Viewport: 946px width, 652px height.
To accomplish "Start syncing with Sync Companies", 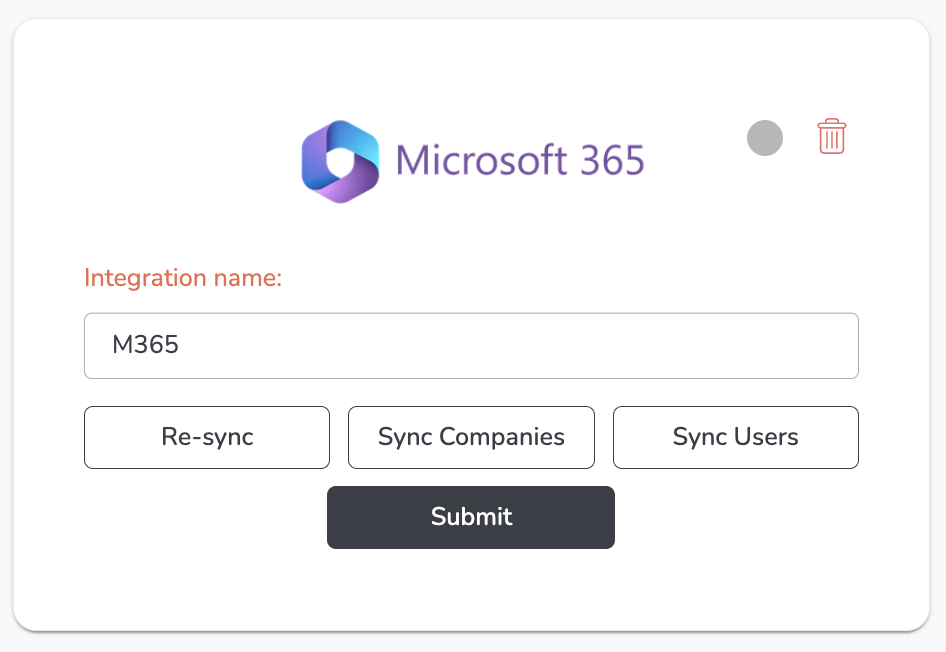I will pyautogui.click(x=471, y=437).
